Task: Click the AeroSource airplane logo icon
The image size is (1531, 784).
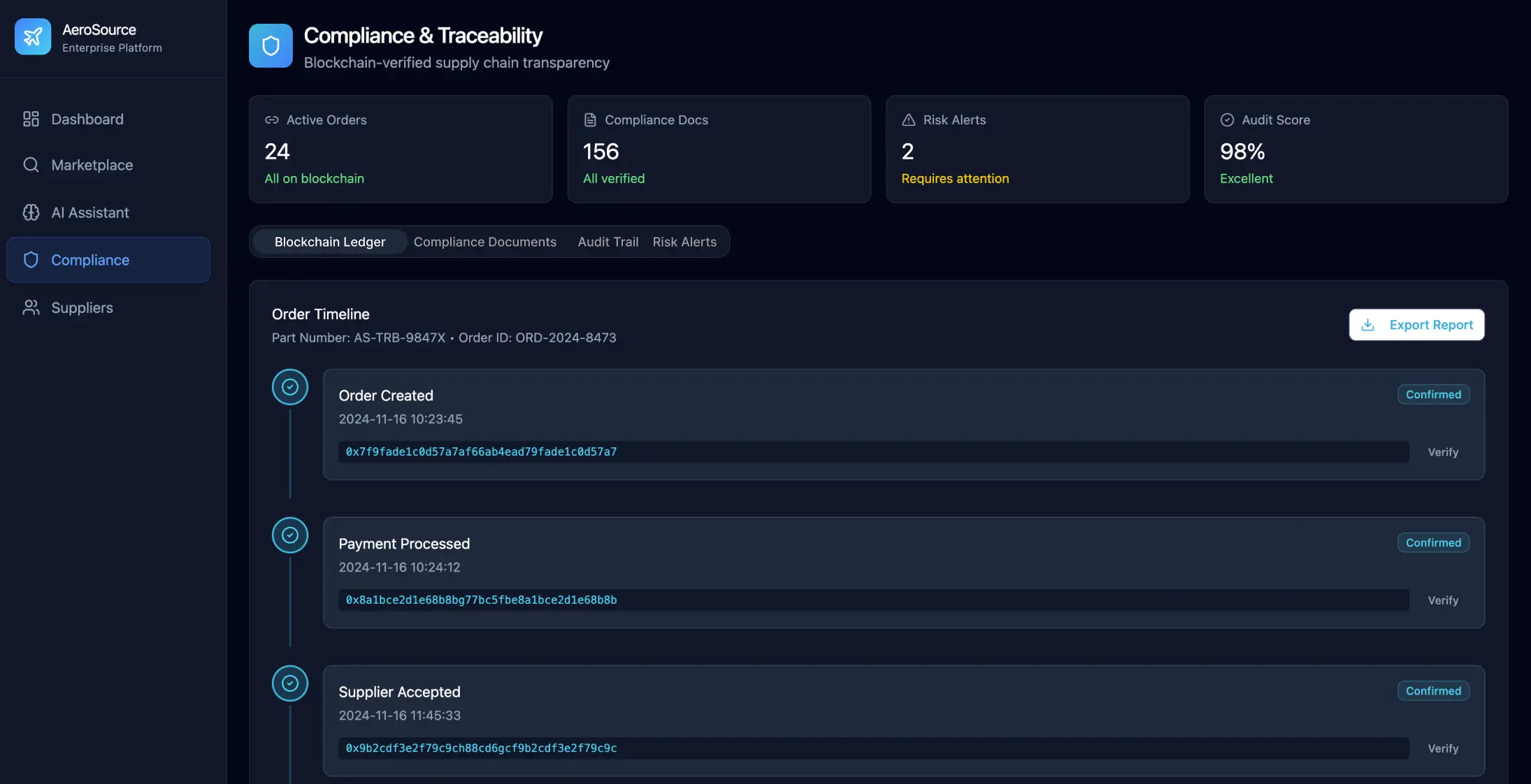Action: (33, 36)
